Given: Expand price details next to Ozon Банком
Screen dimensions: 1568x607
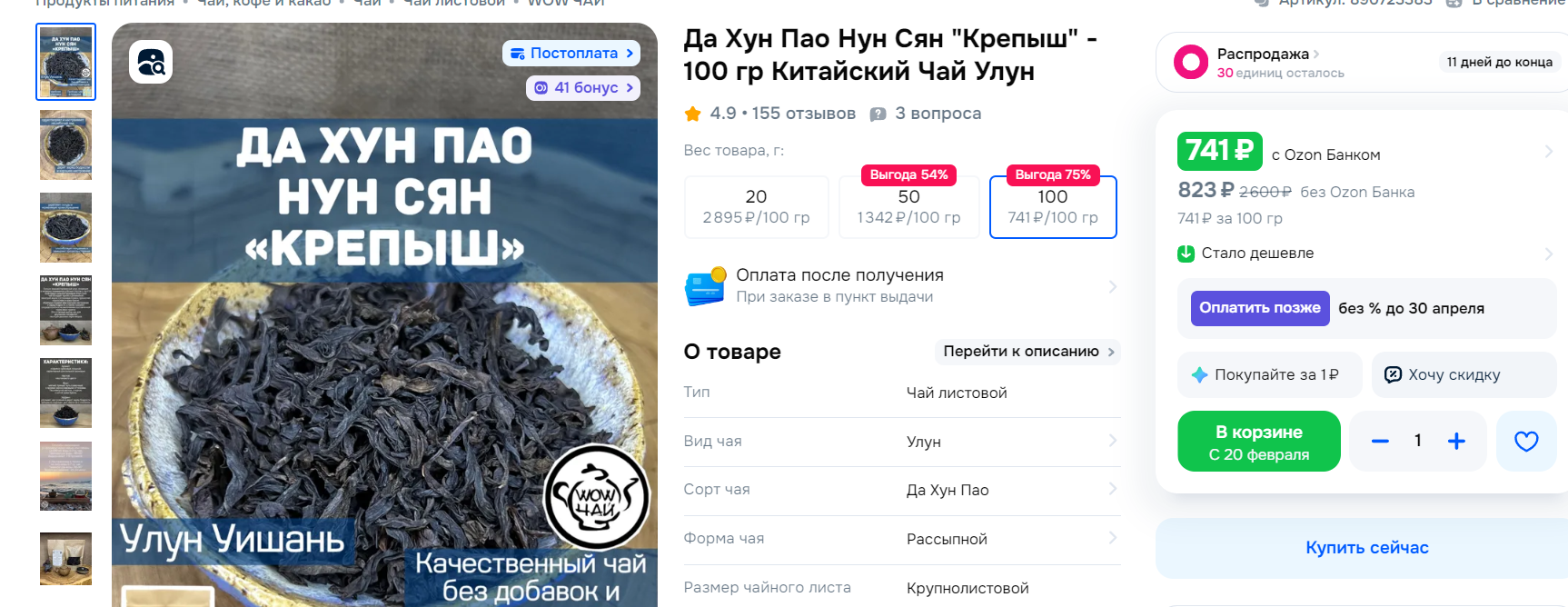Looking at the screenshot, I should 1548,151.
